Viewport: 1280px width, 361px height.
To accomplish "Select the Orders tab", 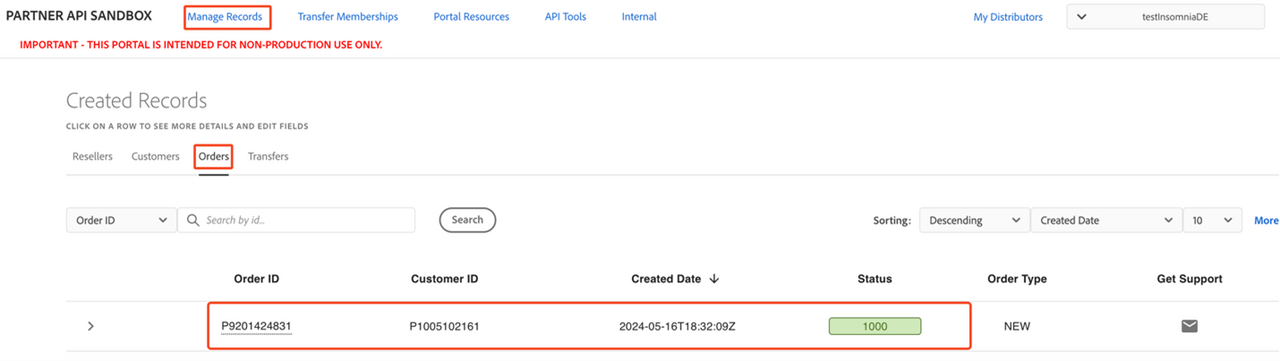I will tap(213, 157).
